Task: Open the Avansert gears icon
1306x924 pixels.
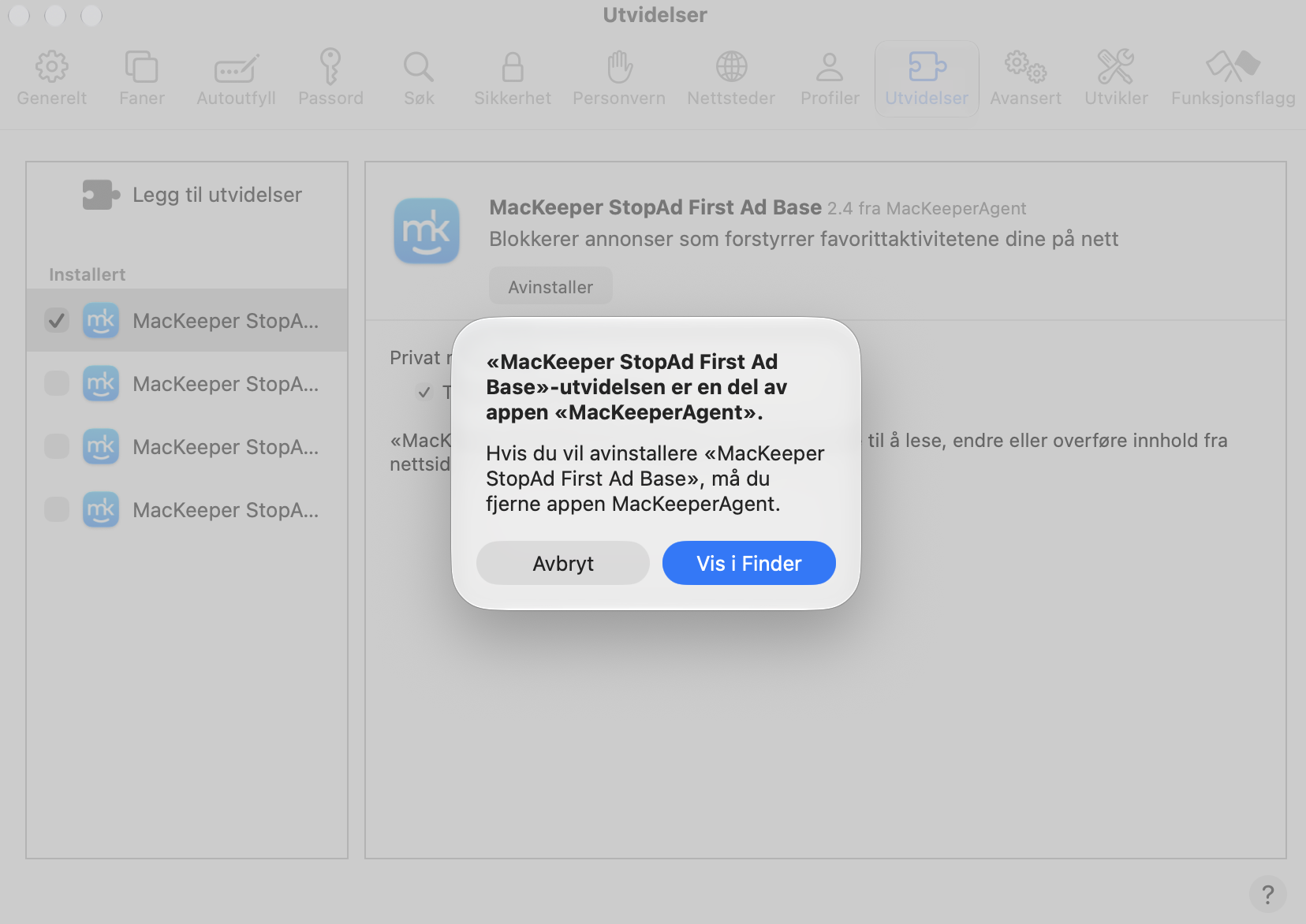Action: pyautogui.click(x=1025, y=67)
